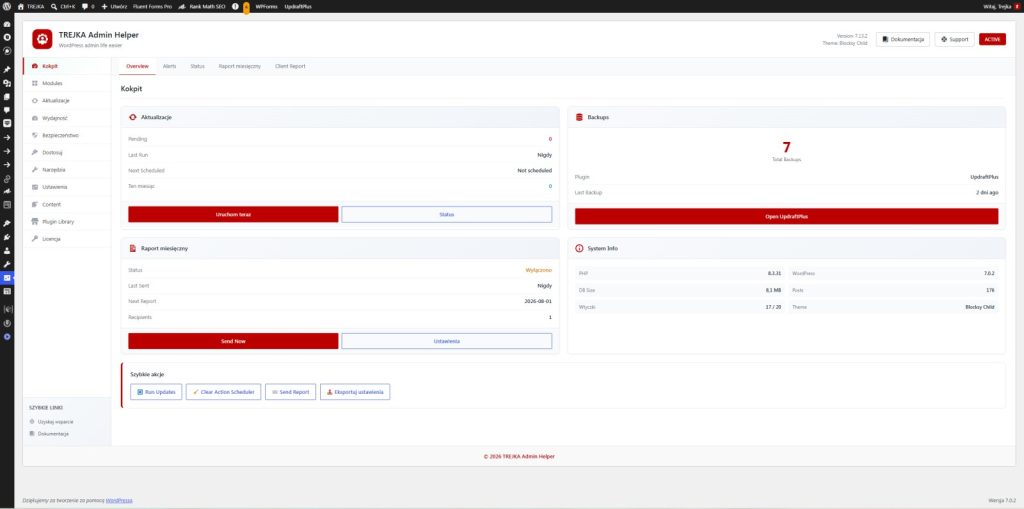
Task: Open Rank Math SEO in admin bar
Action: (x=202, y=6)
